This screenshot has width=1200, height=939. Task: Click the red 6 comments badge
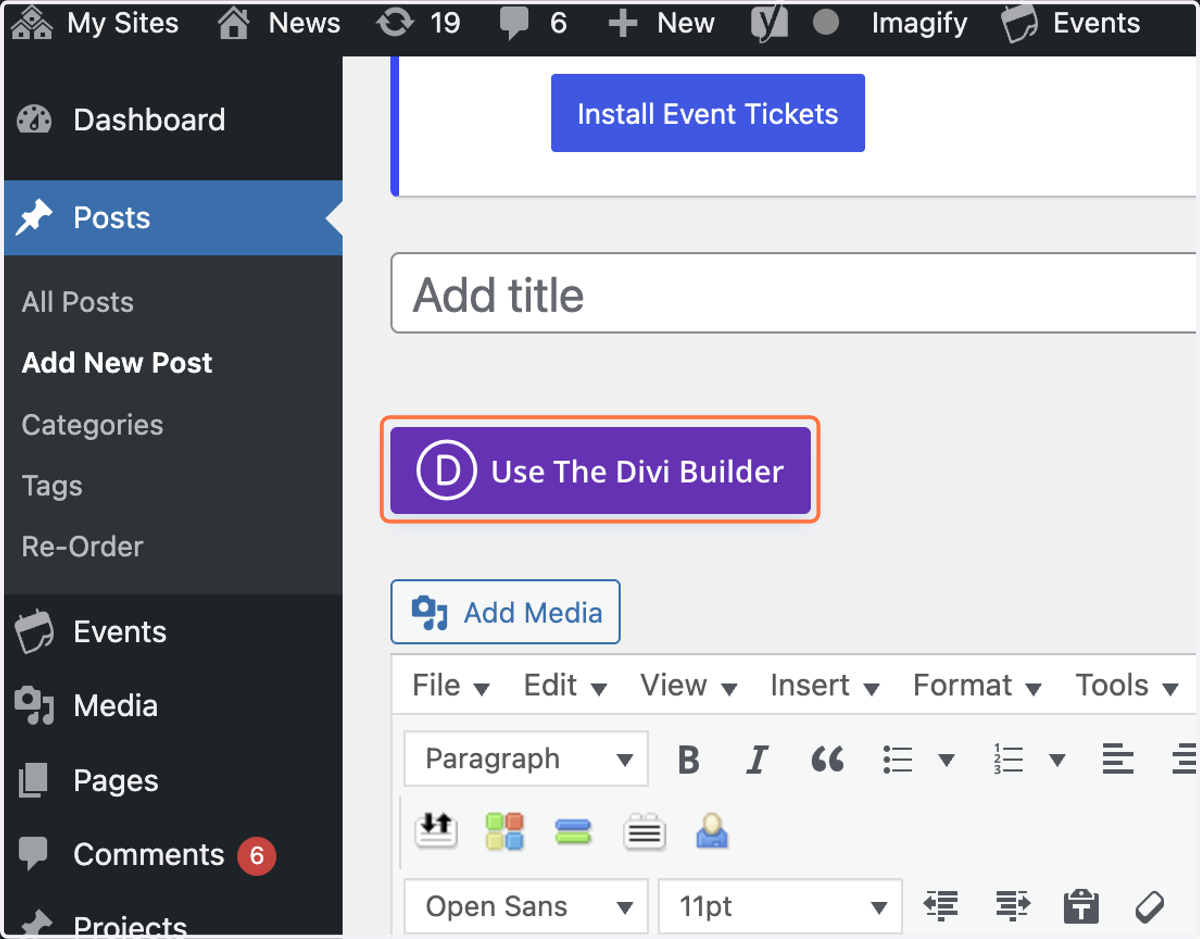click(x=256, y=855)
